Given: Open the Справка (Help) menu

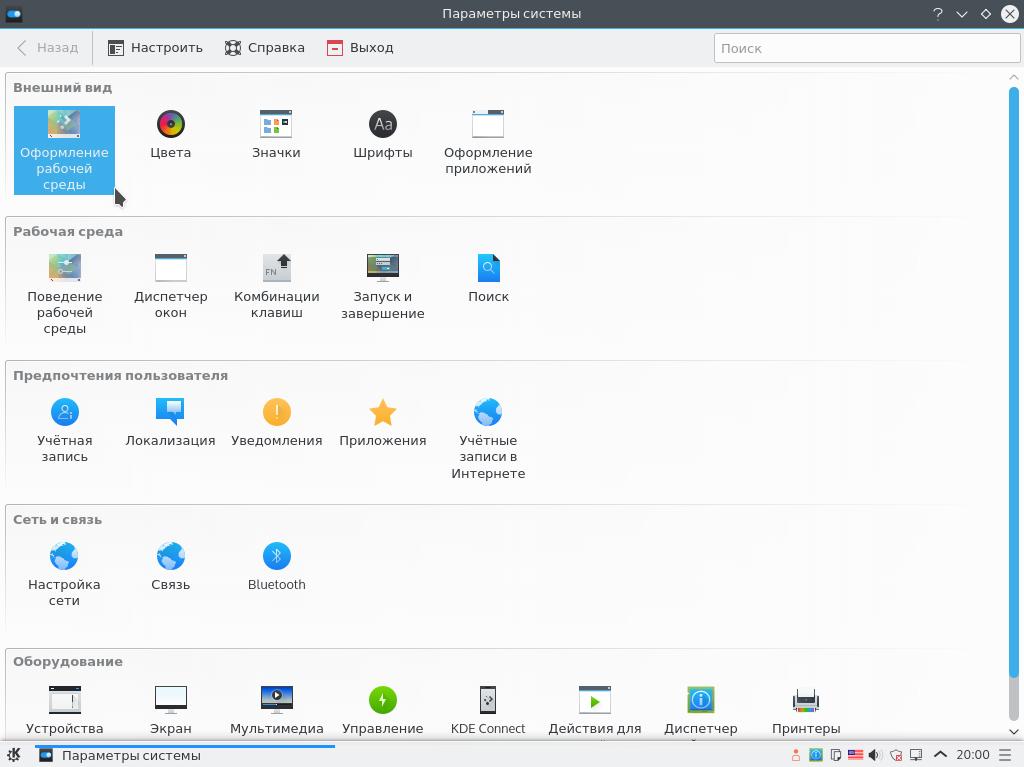Looking at the screenshot, I should 265,48.
